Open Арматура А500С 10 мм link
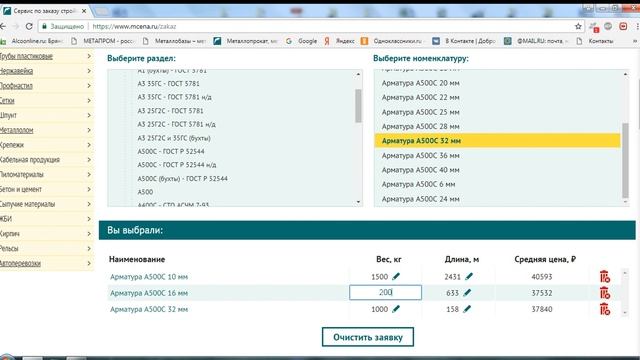This screenshot has width=640, height=360. click(x=149, y=277)
